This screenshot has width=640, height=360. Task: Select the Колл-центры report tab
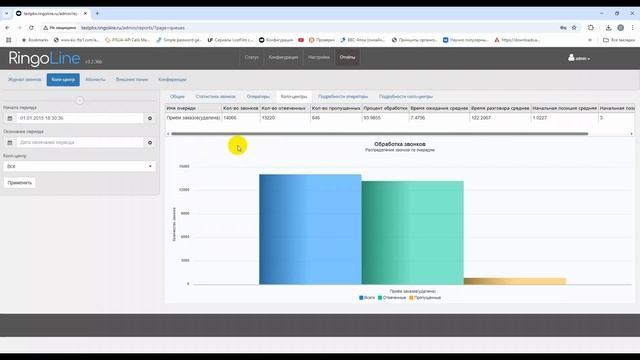tap(294, 97)
